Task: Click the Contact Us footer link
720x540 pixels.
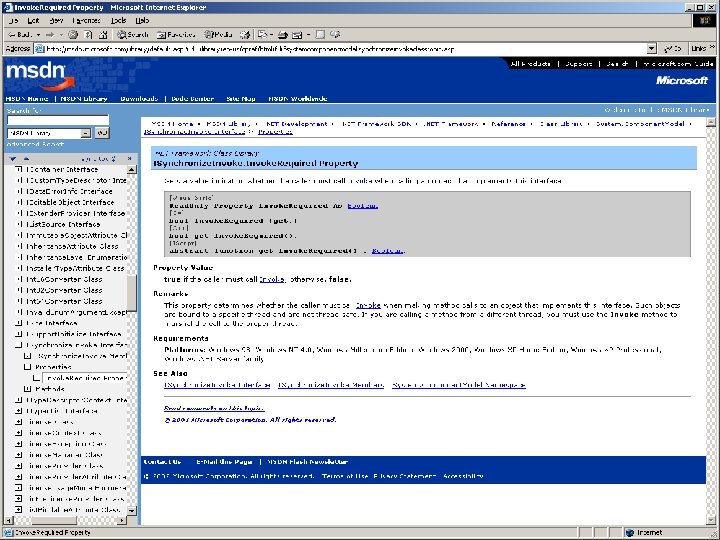Action: point(163,462)
